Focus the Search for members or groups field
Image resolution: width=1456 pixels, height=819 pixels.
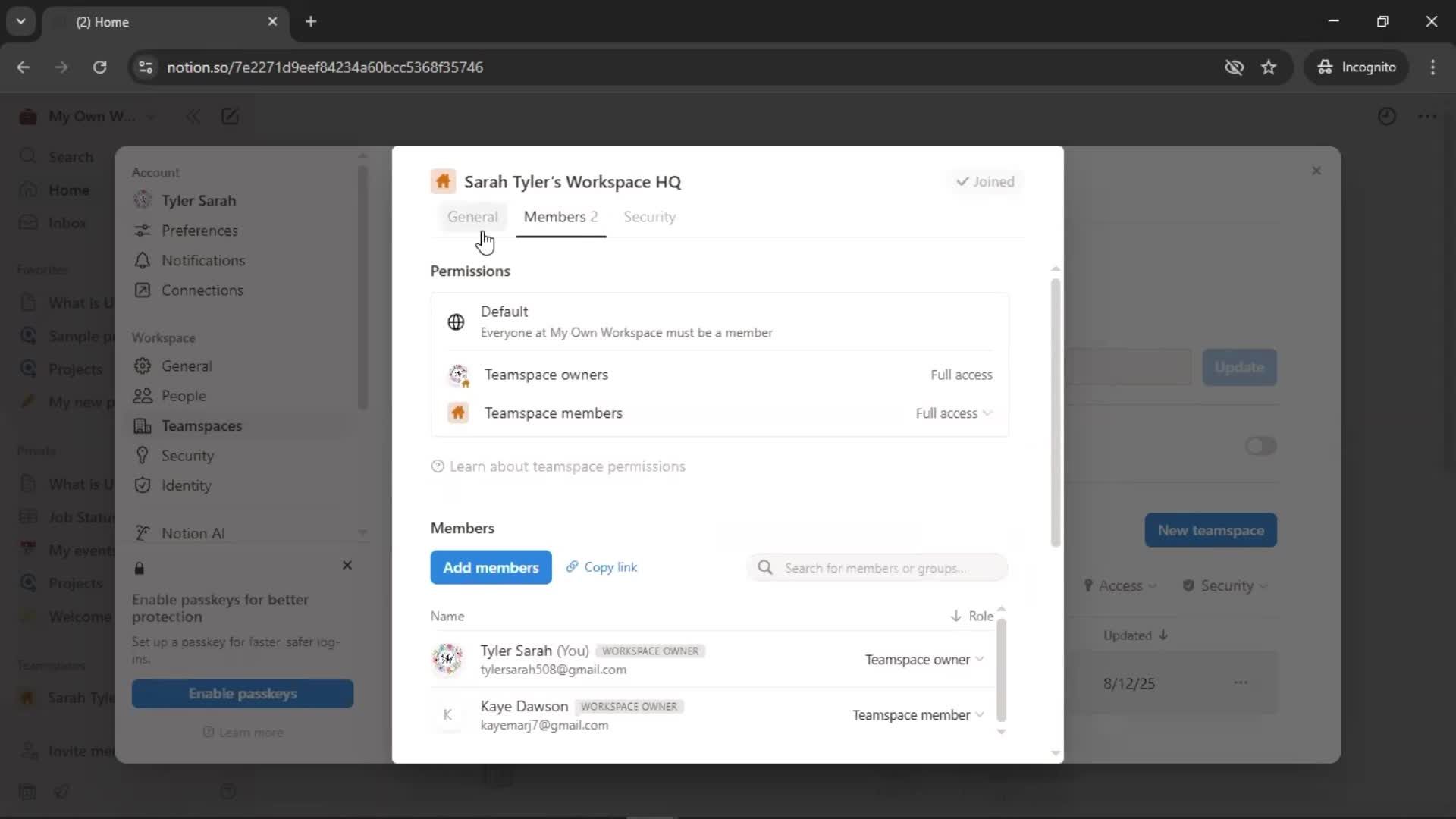pyautogui.click(x=877, y=568)
